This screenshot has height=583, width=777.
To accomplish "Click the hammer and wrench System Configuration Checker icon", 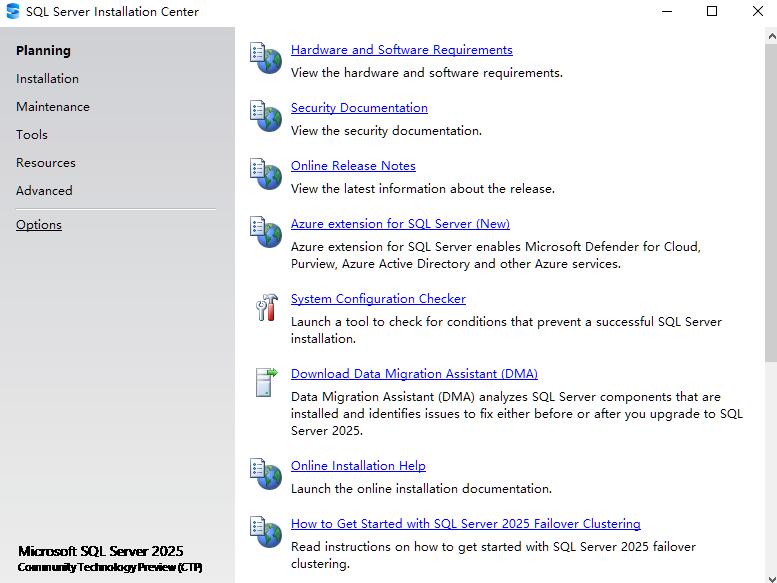I will pos(267,307).
